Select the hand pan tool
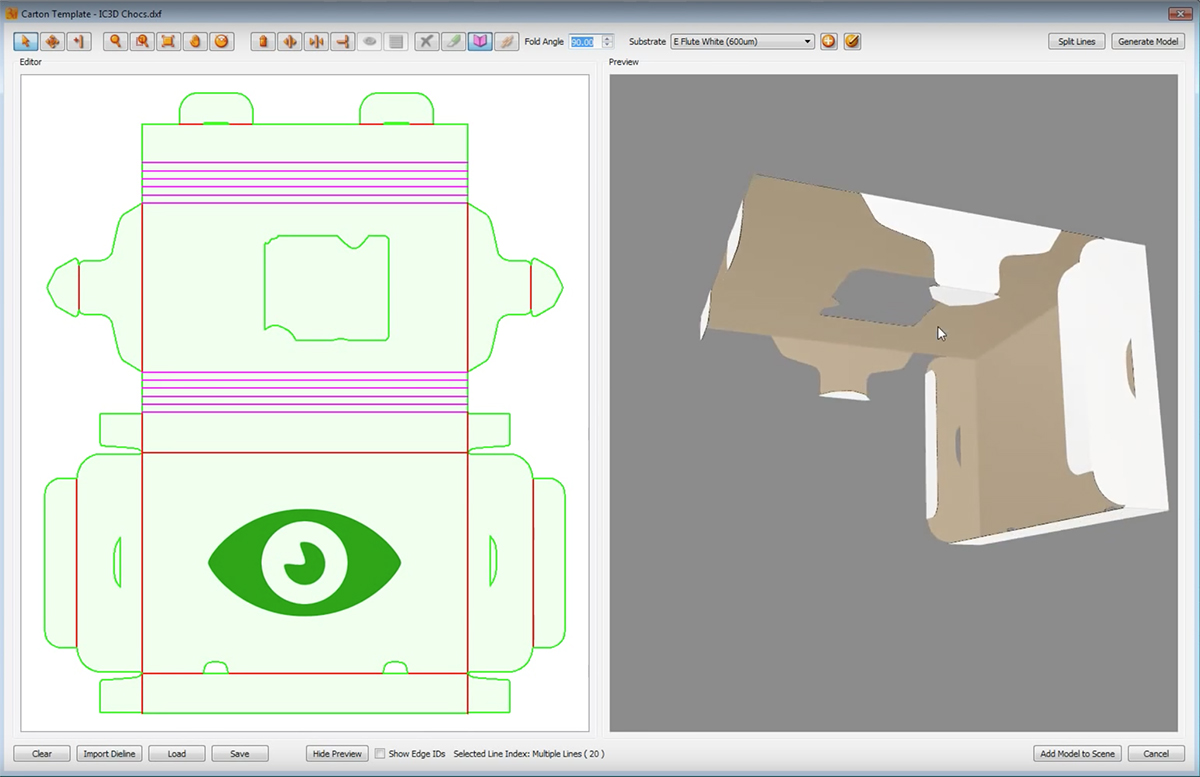 (195, 42)
